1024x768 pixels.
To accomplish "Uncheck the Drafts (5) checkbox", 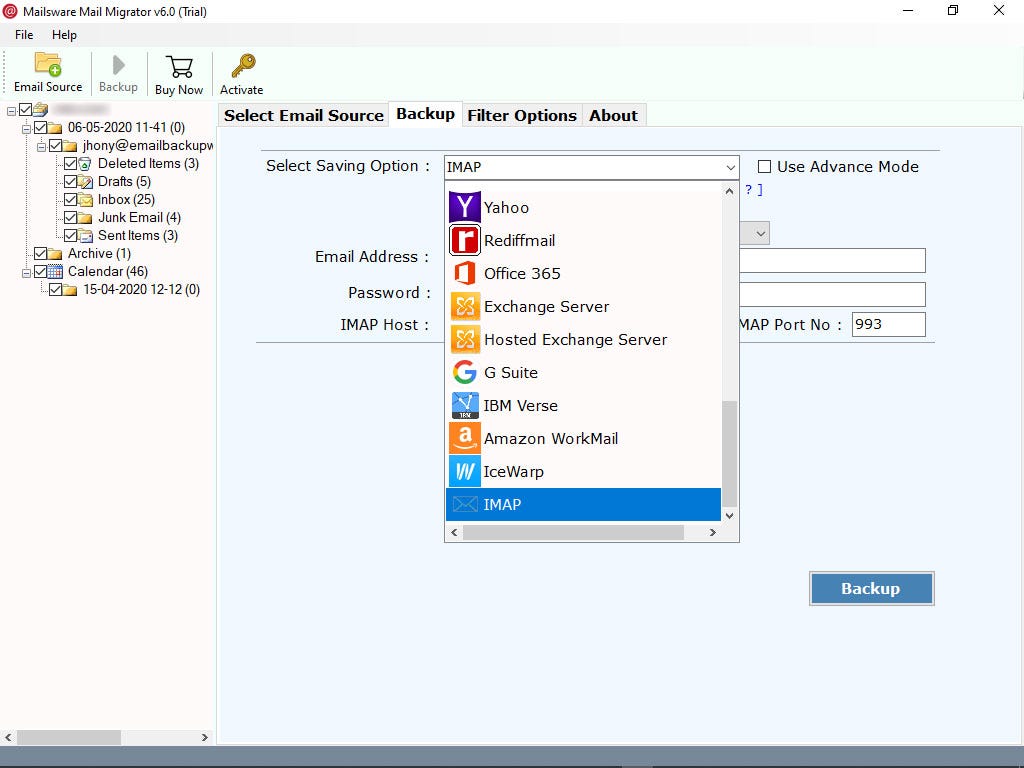I will point(71,182).
